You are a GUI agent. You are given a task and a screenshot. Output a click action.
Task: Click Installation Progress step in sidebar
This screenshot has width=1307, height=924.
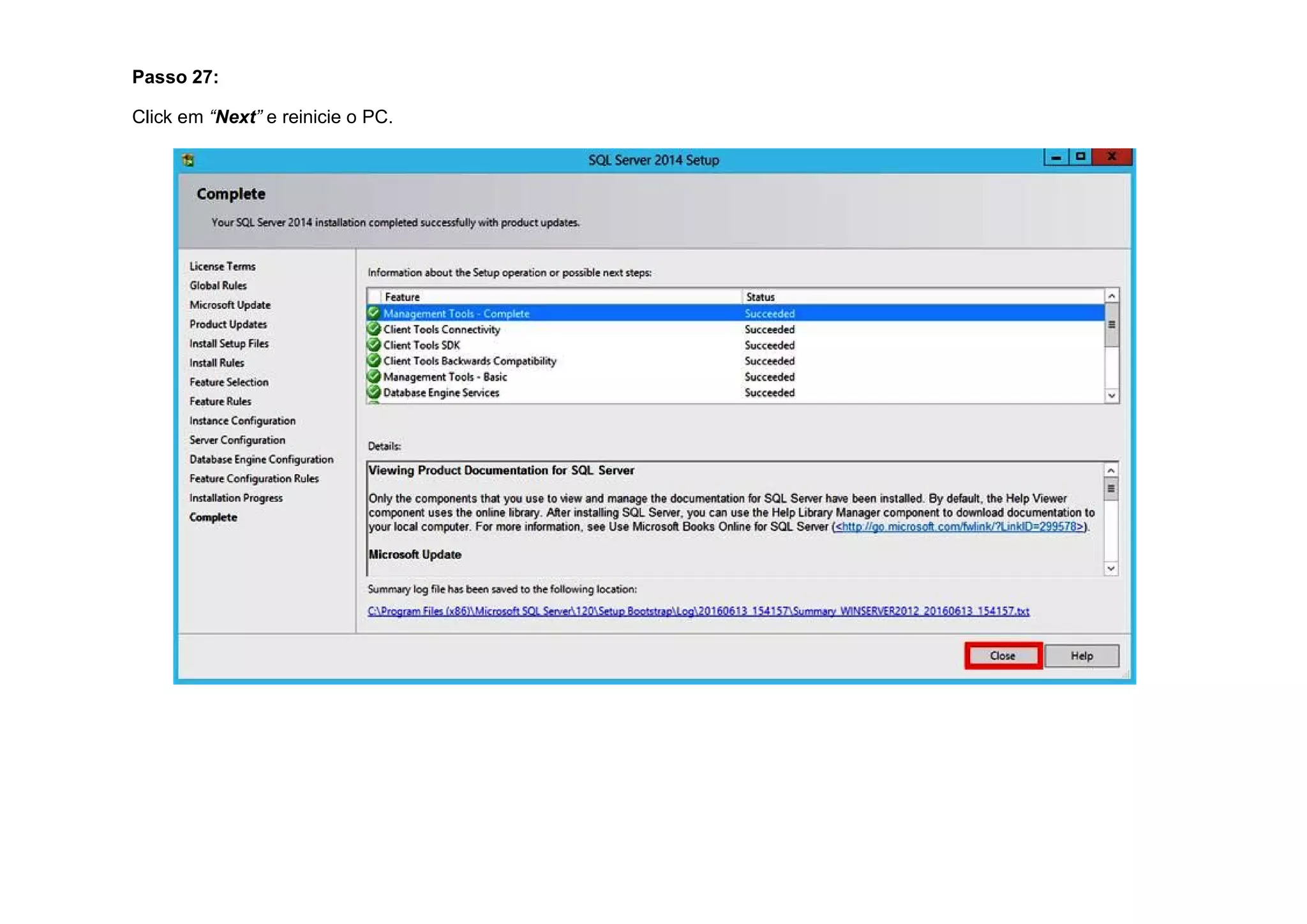(x=235, y=498)
